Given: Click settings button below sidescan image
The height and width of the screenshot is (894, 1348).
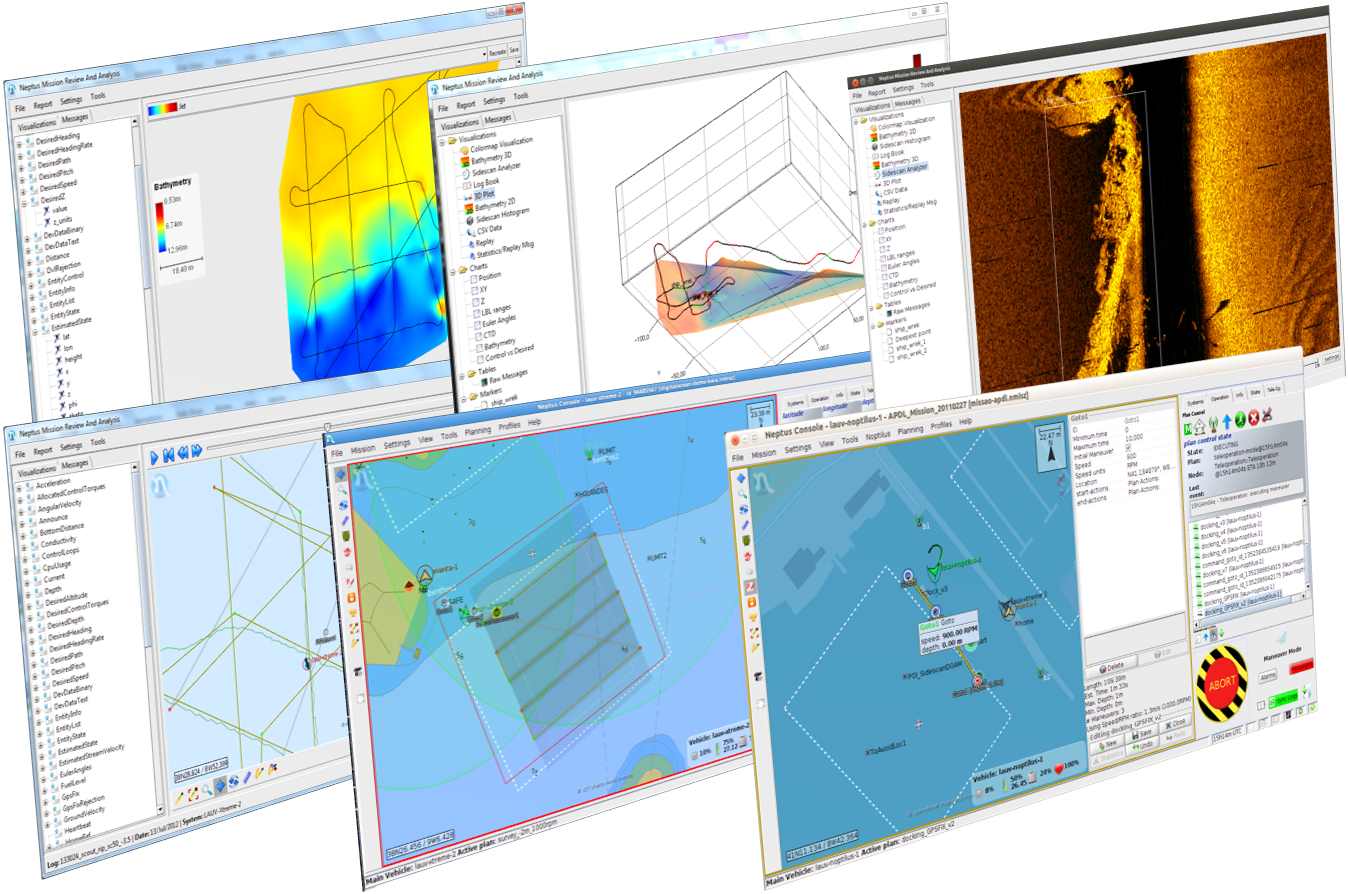Looking at the screenshot, I should tap(1330, 358).
